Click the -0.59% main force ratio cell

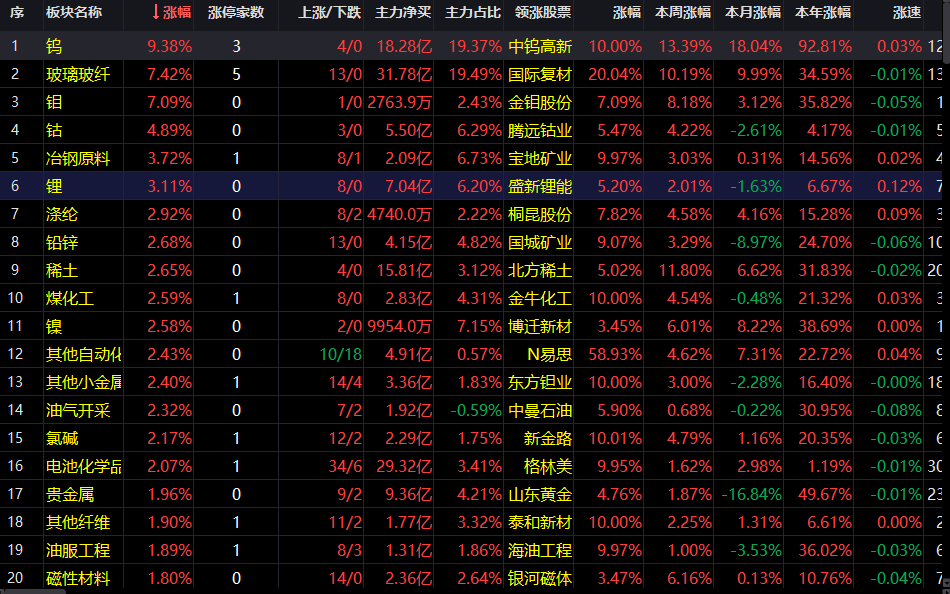476,410
